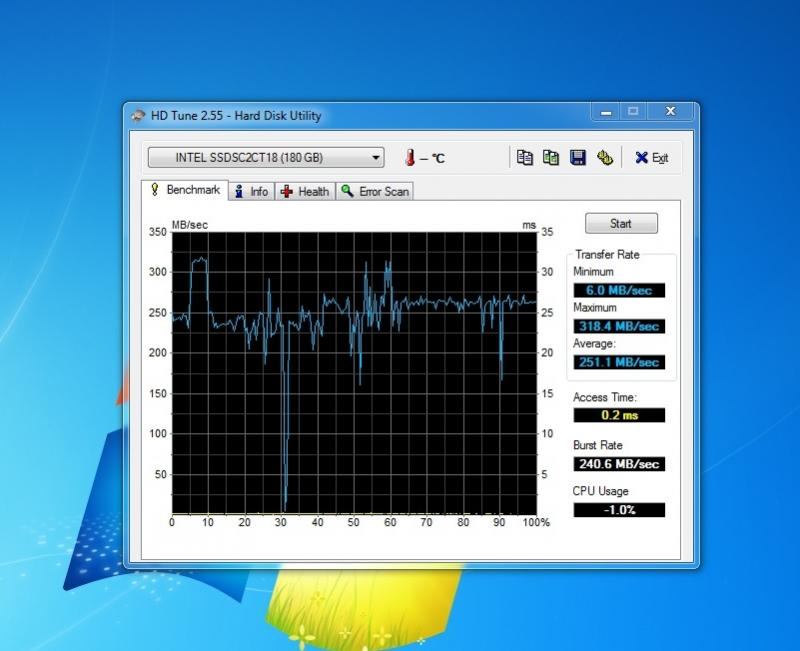
Task: Click the maximum value 318.4 MB/sec
Action: click(x=619, y=326)
